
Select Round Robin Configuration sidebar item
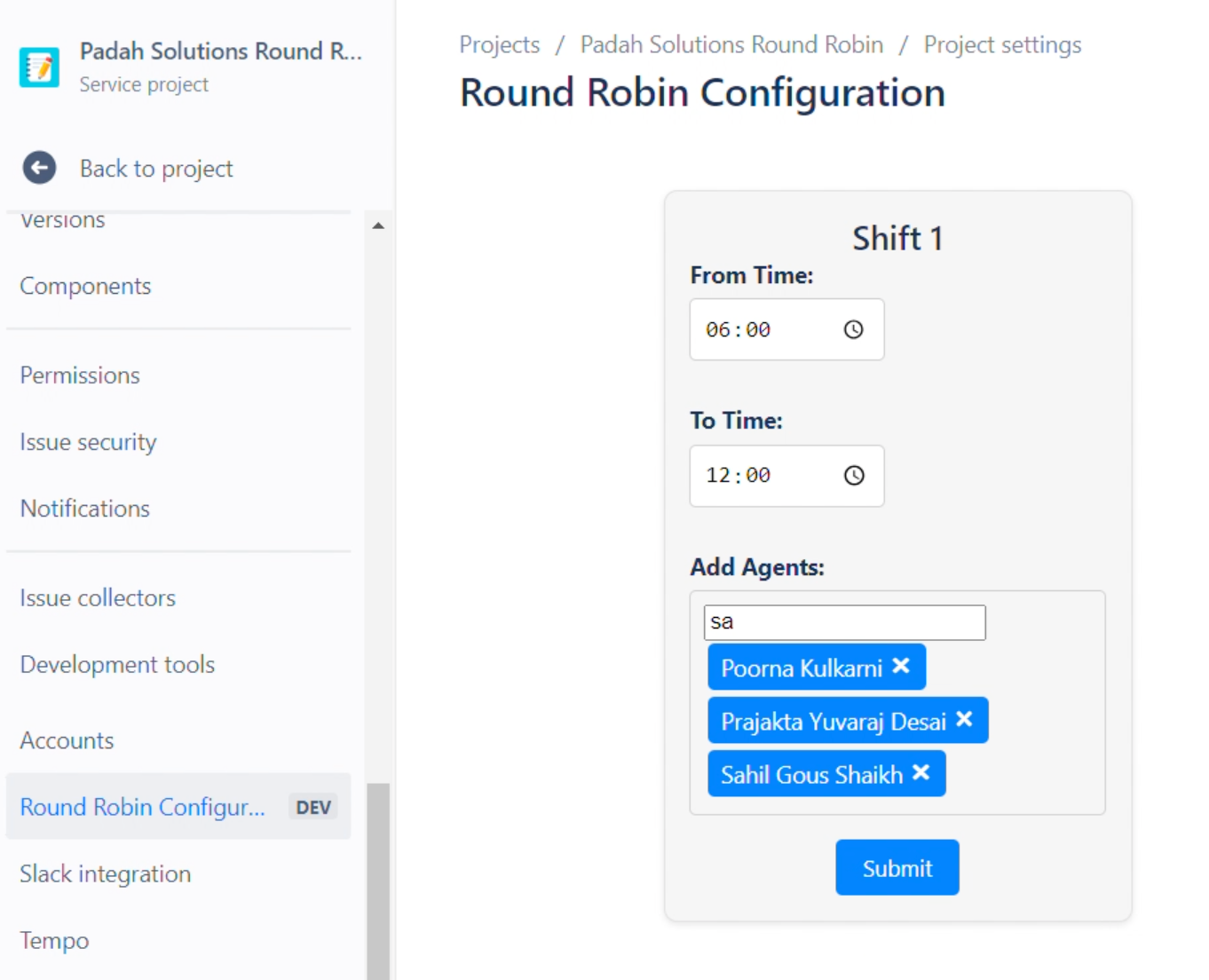click(178, 806)
